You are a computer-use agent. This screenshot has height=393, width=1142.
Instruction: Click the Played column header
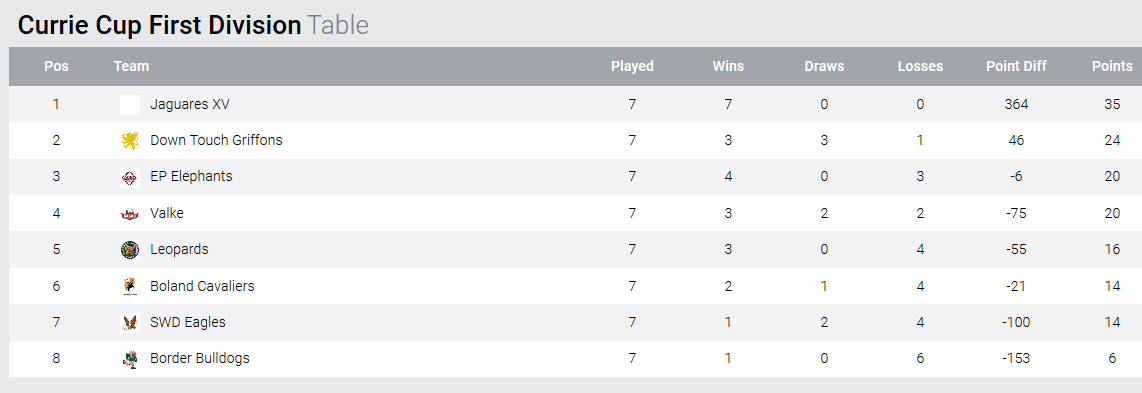tap(632, 66)
